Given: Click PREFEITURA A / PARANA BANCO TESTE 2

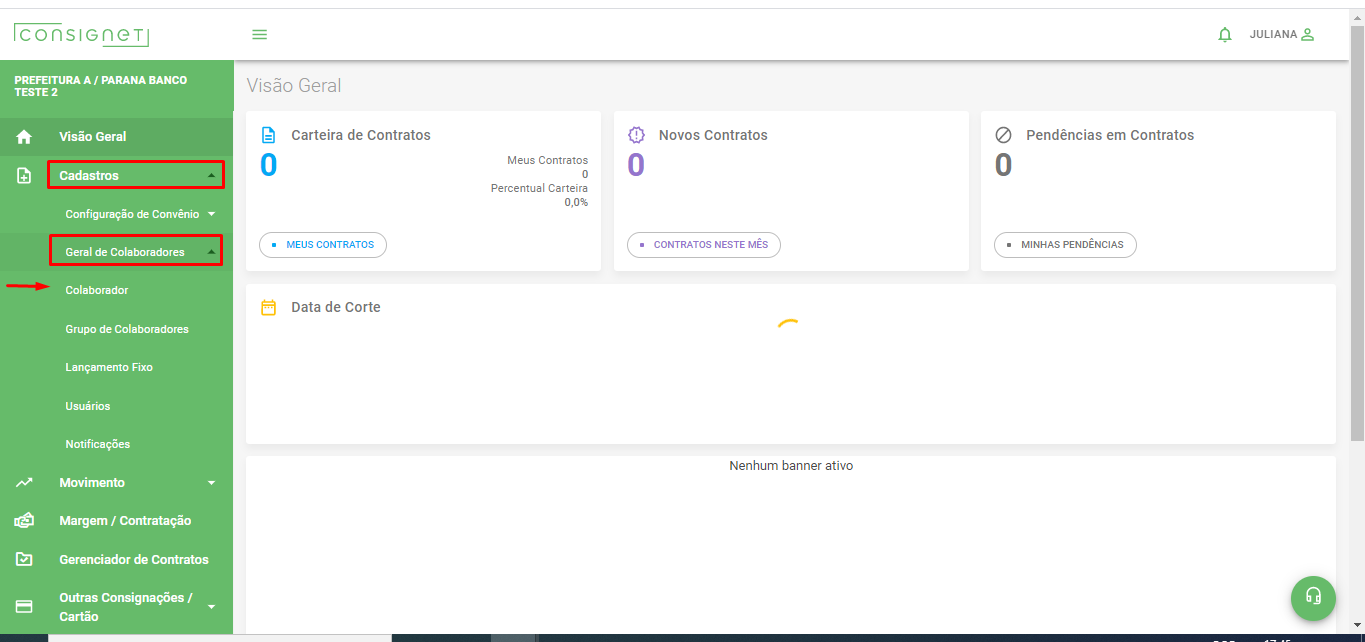Looking at the screenshot, I should point(101,86).
